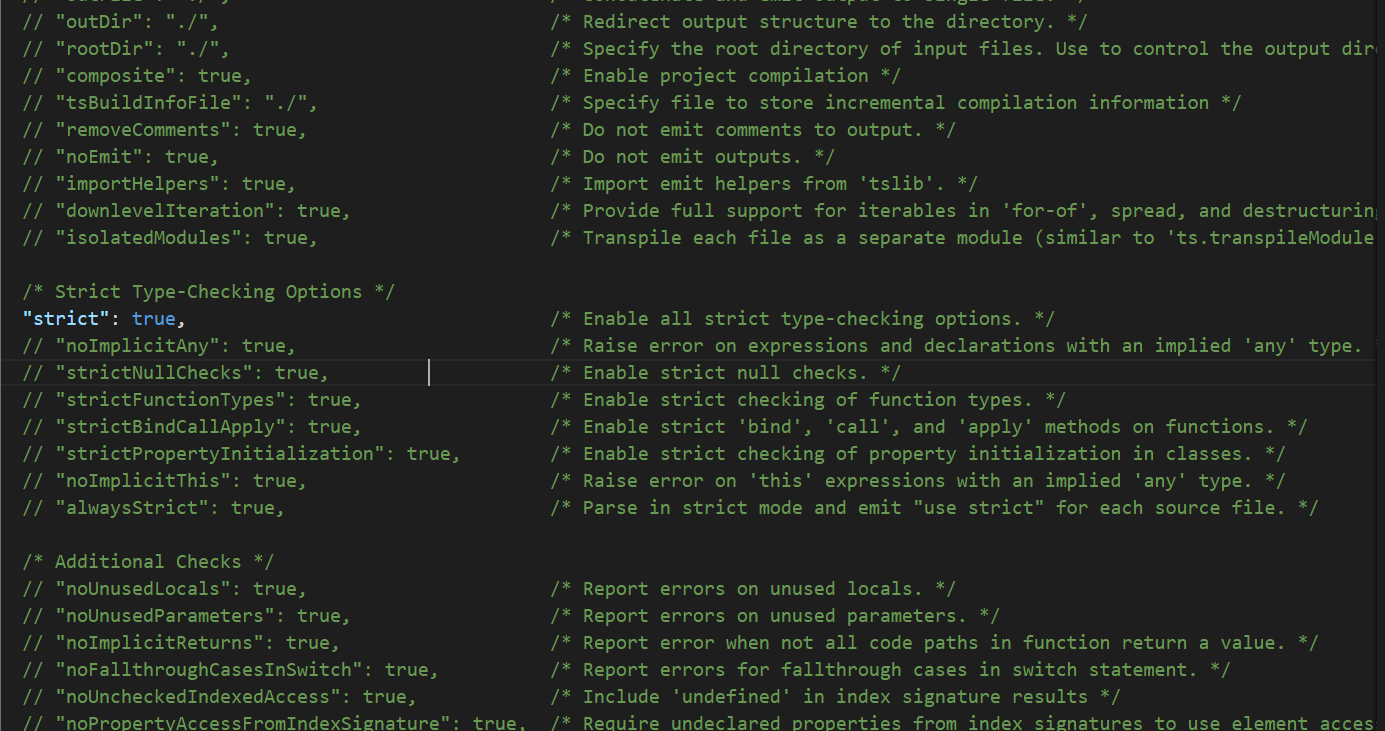This screenshot has height=731, width=1385.
Task: Click the comment about incremental compilation information
Action: [896, 103]
